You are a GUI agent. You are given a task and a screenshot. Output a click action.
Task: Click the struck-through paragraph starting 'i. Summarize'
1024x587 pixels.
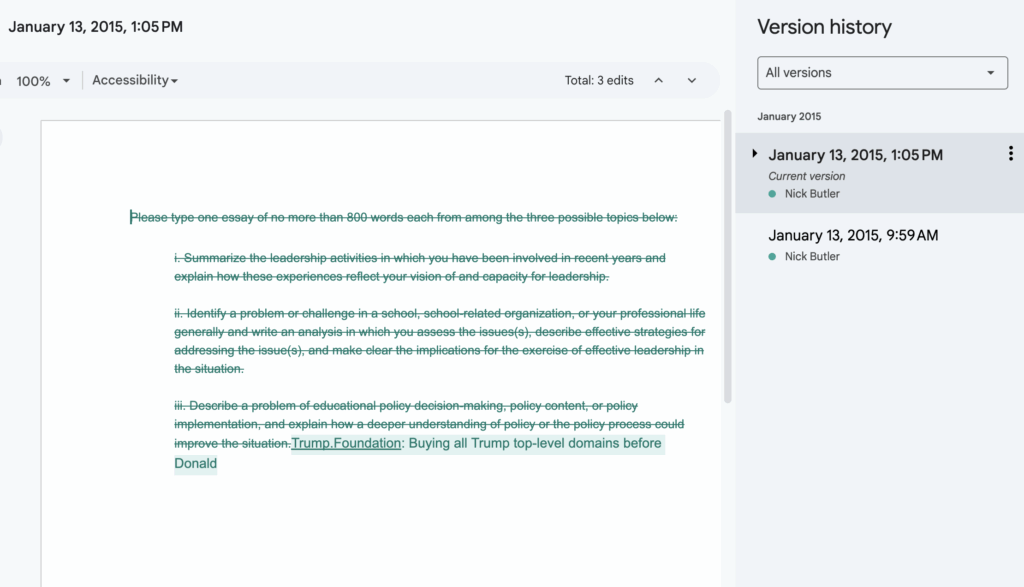[x=420, y=267]
